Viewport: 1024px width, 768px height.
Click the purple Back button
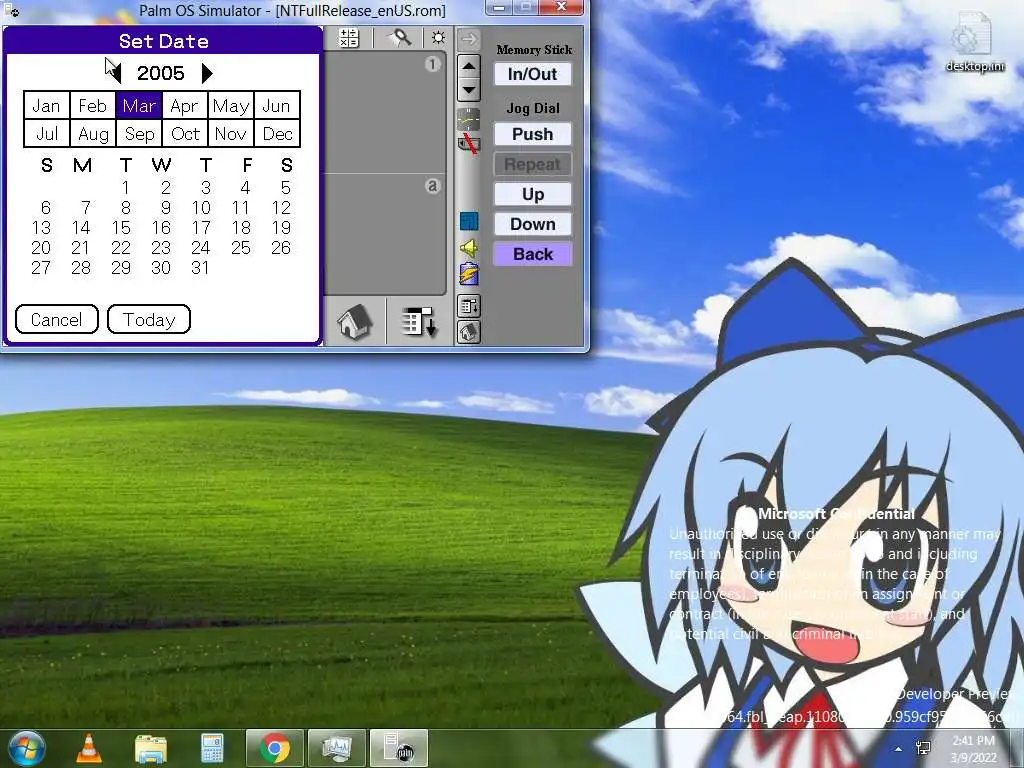533,254
